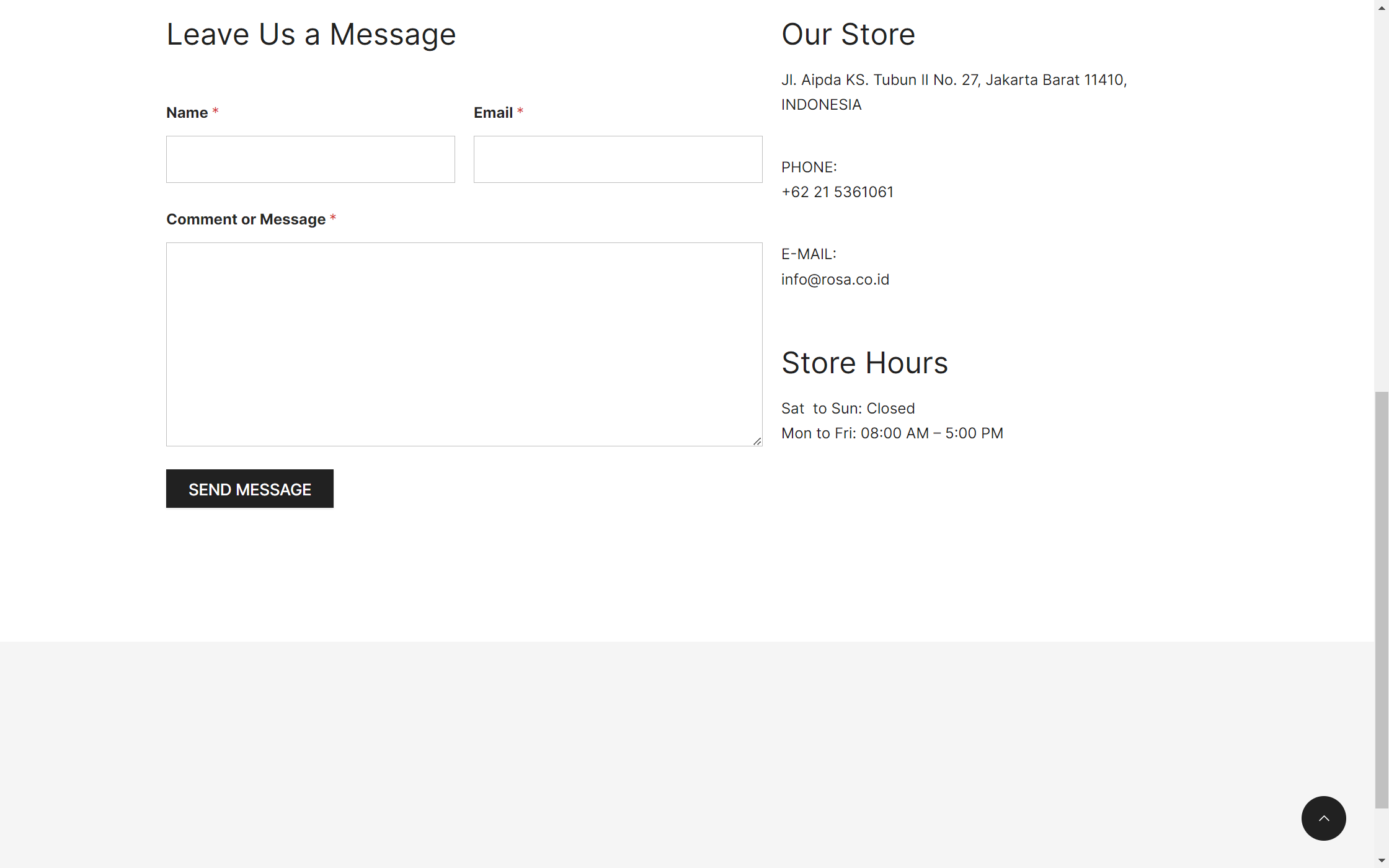The height and width of the screenshot is (868, 1389).
Task: Click the Our Store heading
Action: pos(848,34)
